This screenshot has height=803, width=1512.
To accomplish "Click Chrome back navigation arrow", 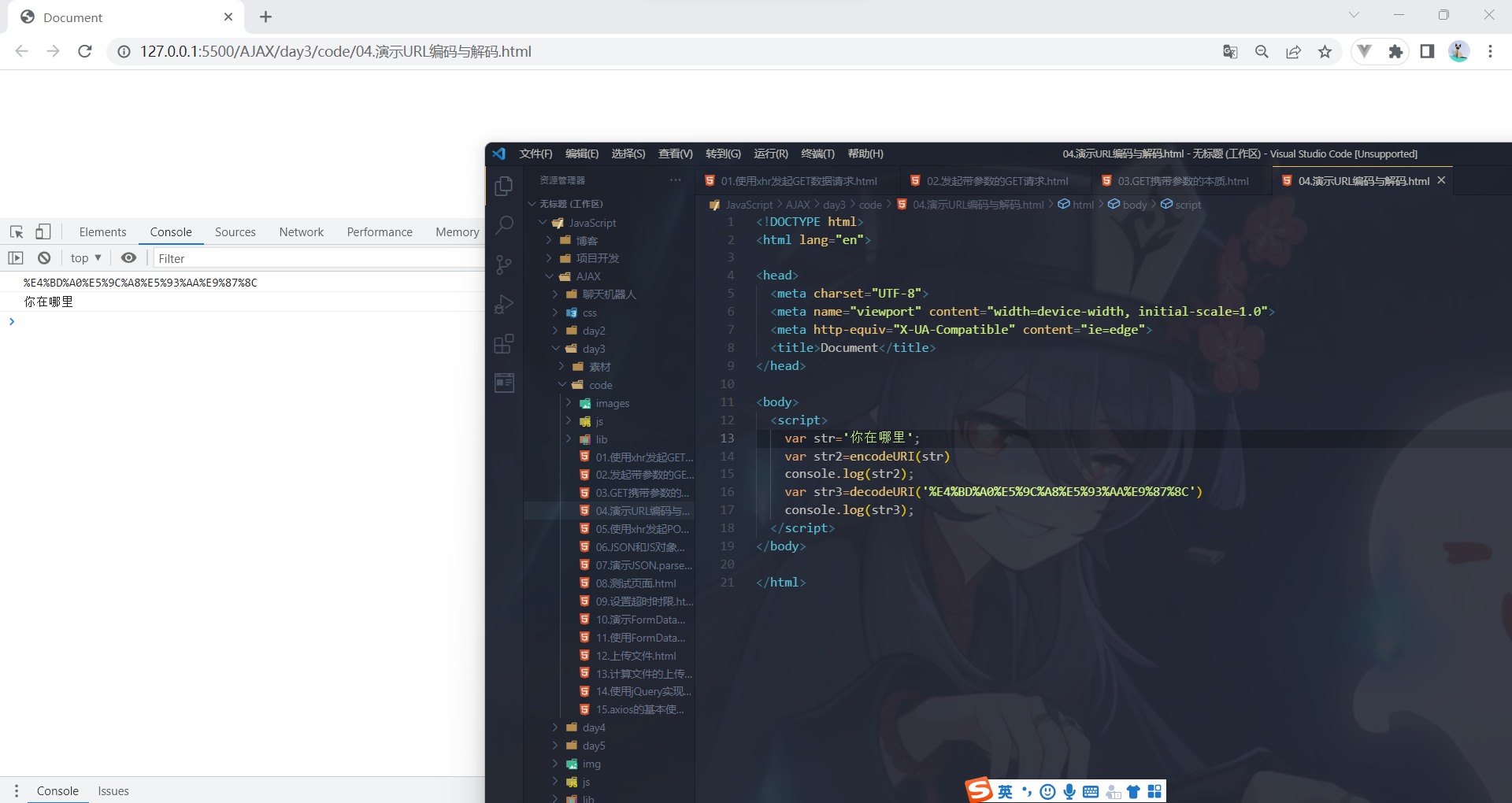I will coord(22,51).
